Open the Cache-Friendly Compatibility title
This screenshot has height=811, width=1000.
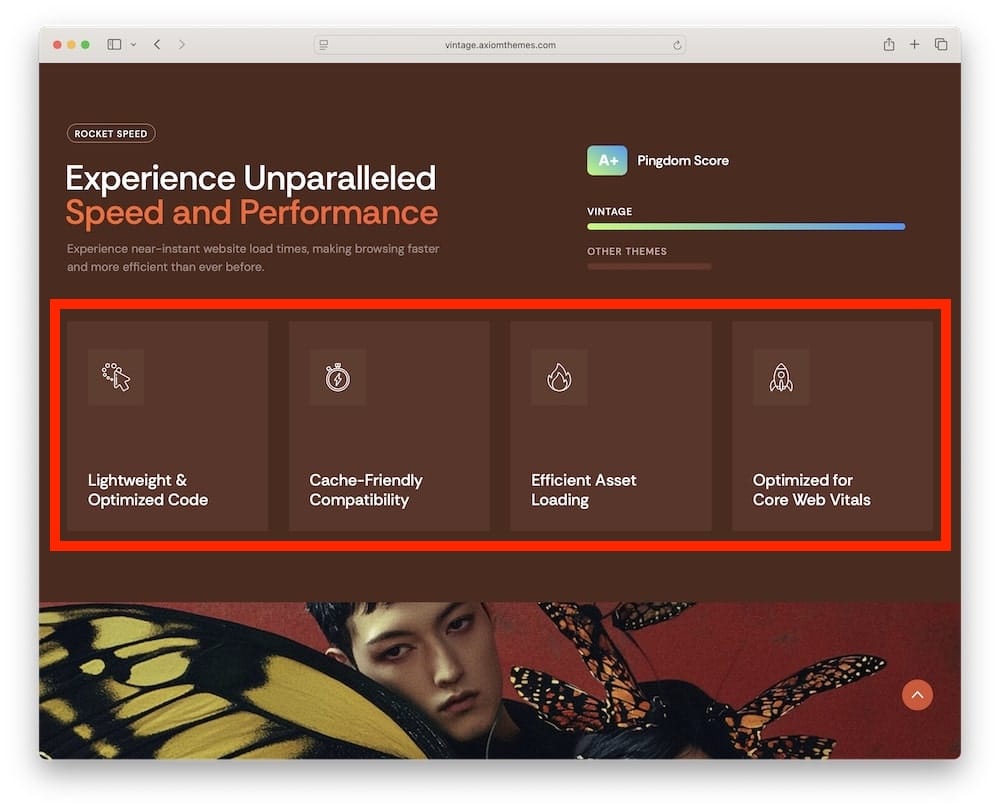point(366,490)
